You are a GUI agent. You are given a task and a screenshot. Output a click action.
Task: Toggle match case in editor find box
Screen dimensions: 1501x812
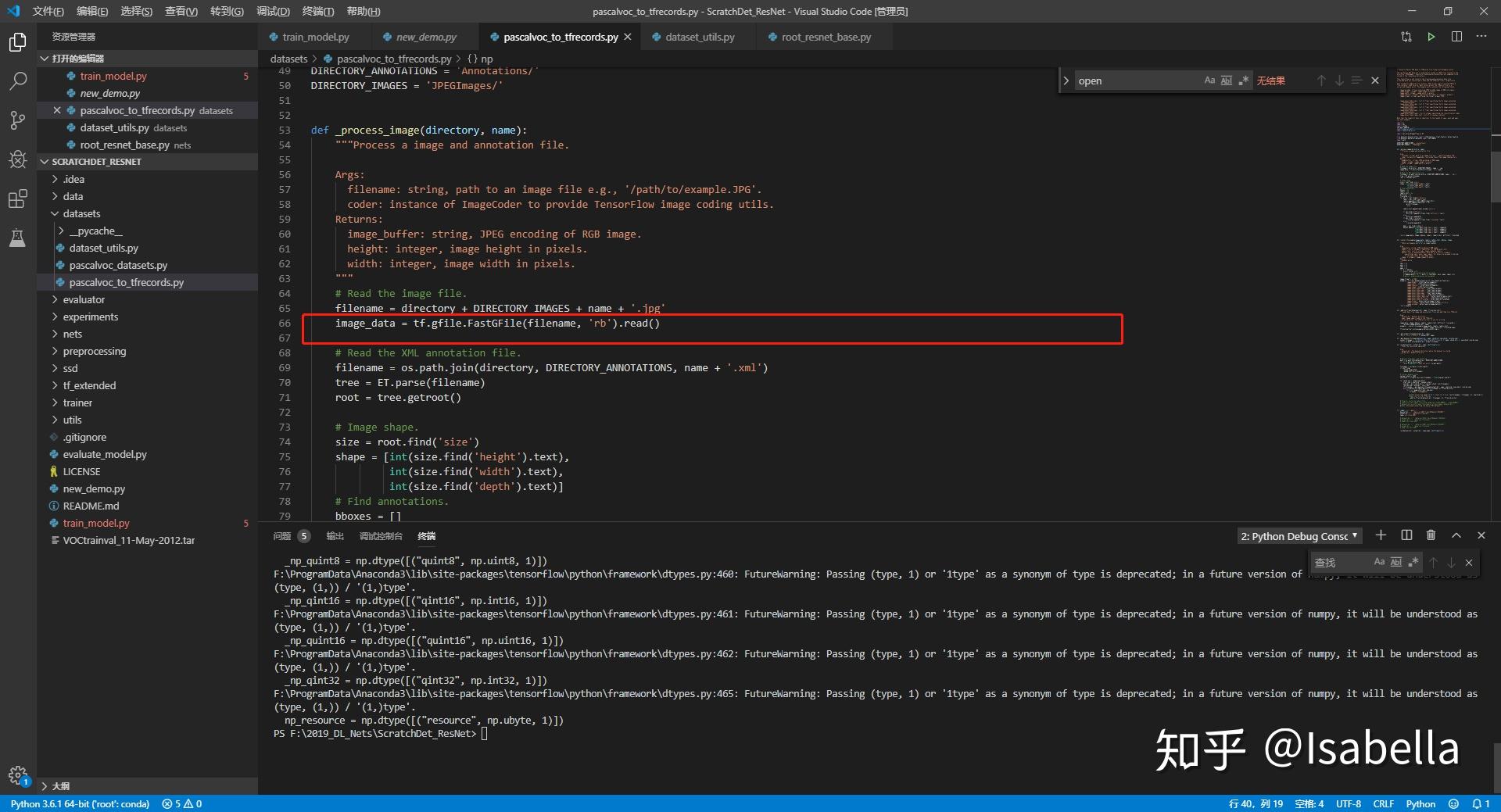click(x=1209, y=80)
